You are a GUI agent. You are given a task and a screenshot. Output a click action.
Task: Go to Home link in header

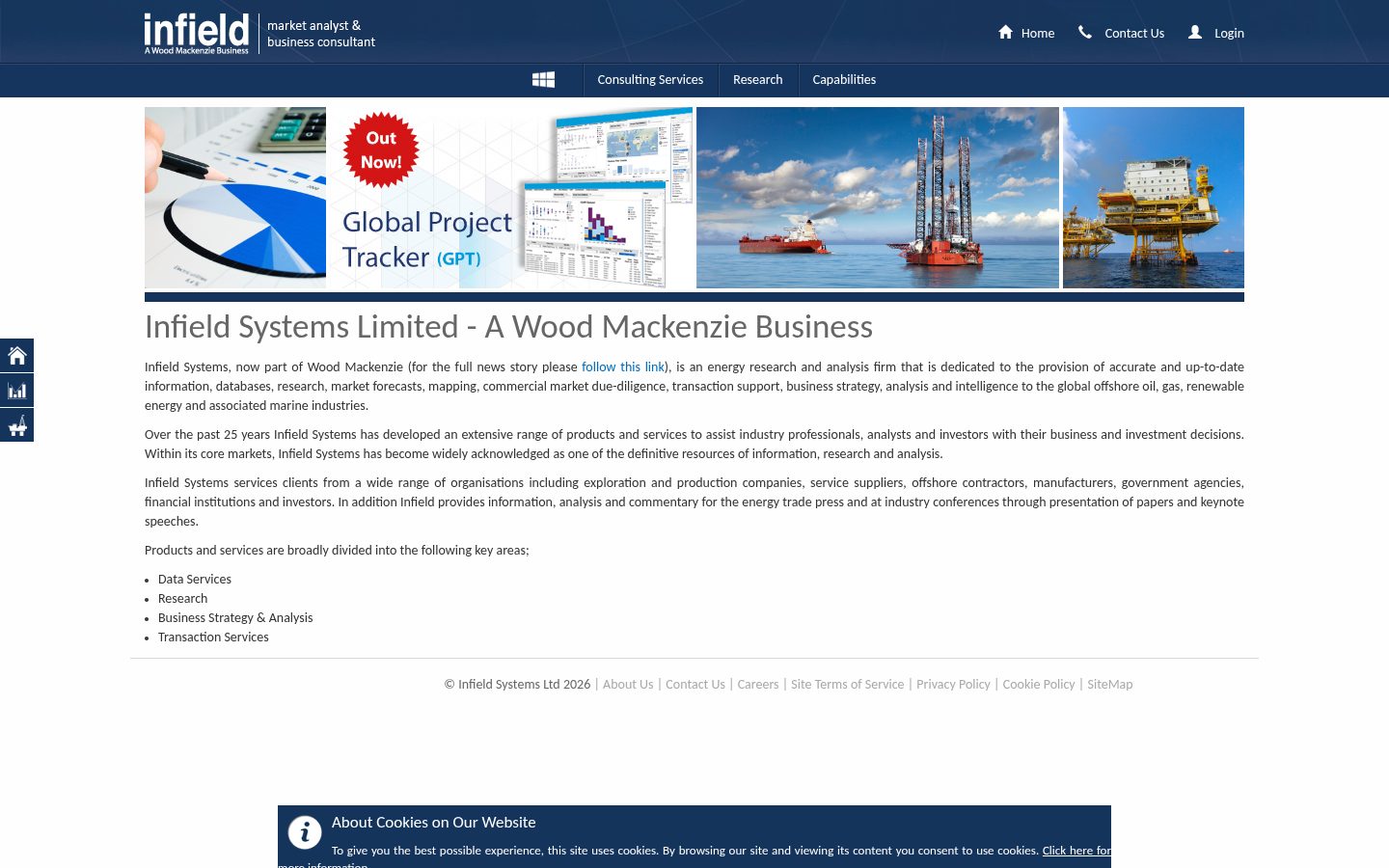point(1038,33)
